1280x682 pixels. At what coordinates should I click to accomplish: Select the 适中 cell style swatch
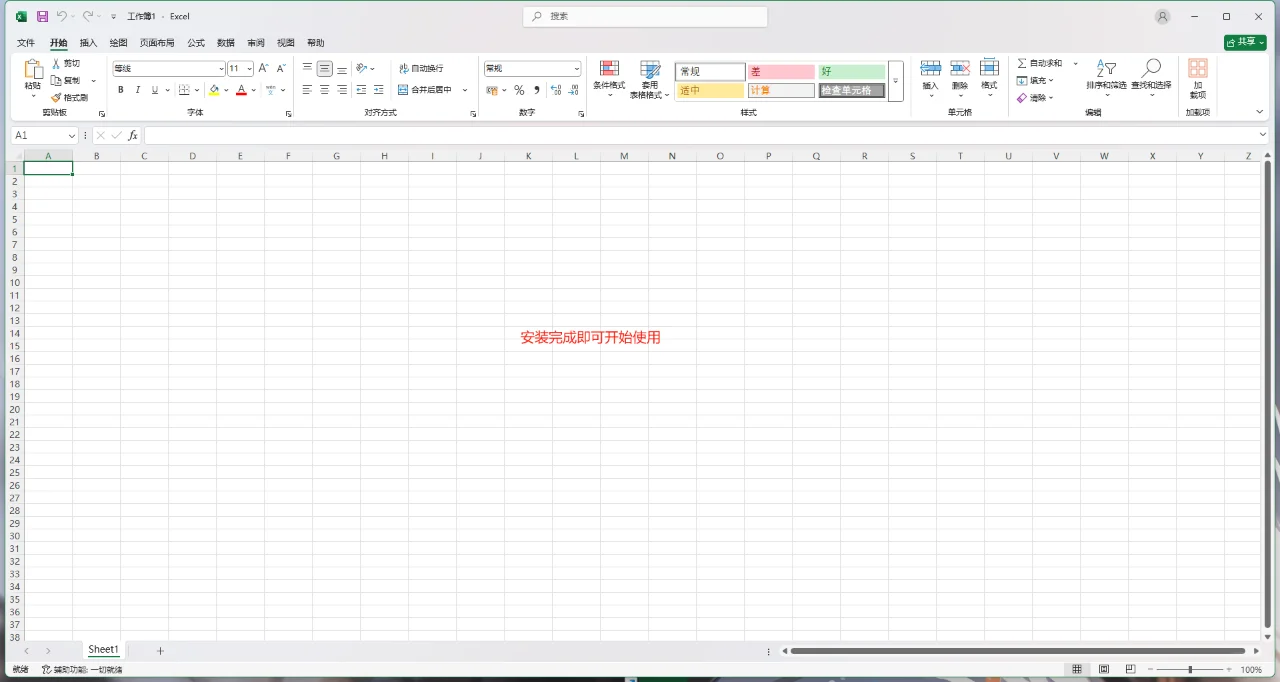709,90
